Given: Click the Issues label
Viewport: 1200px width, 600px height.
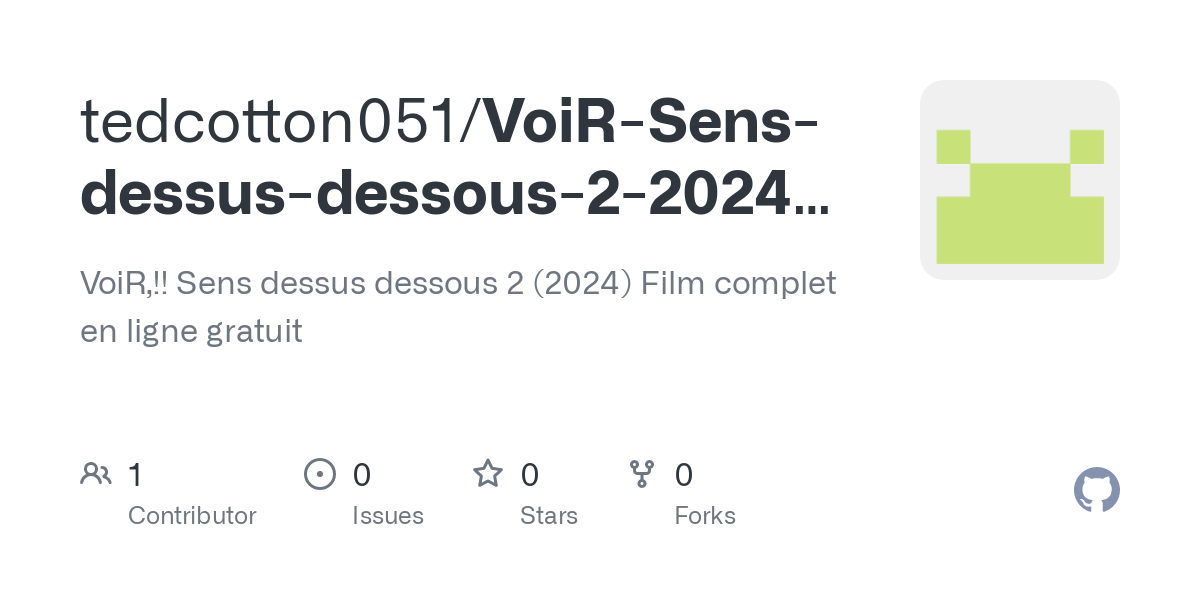Looking at the screenshot, I should pyautogui.click(x=388, y=516).
